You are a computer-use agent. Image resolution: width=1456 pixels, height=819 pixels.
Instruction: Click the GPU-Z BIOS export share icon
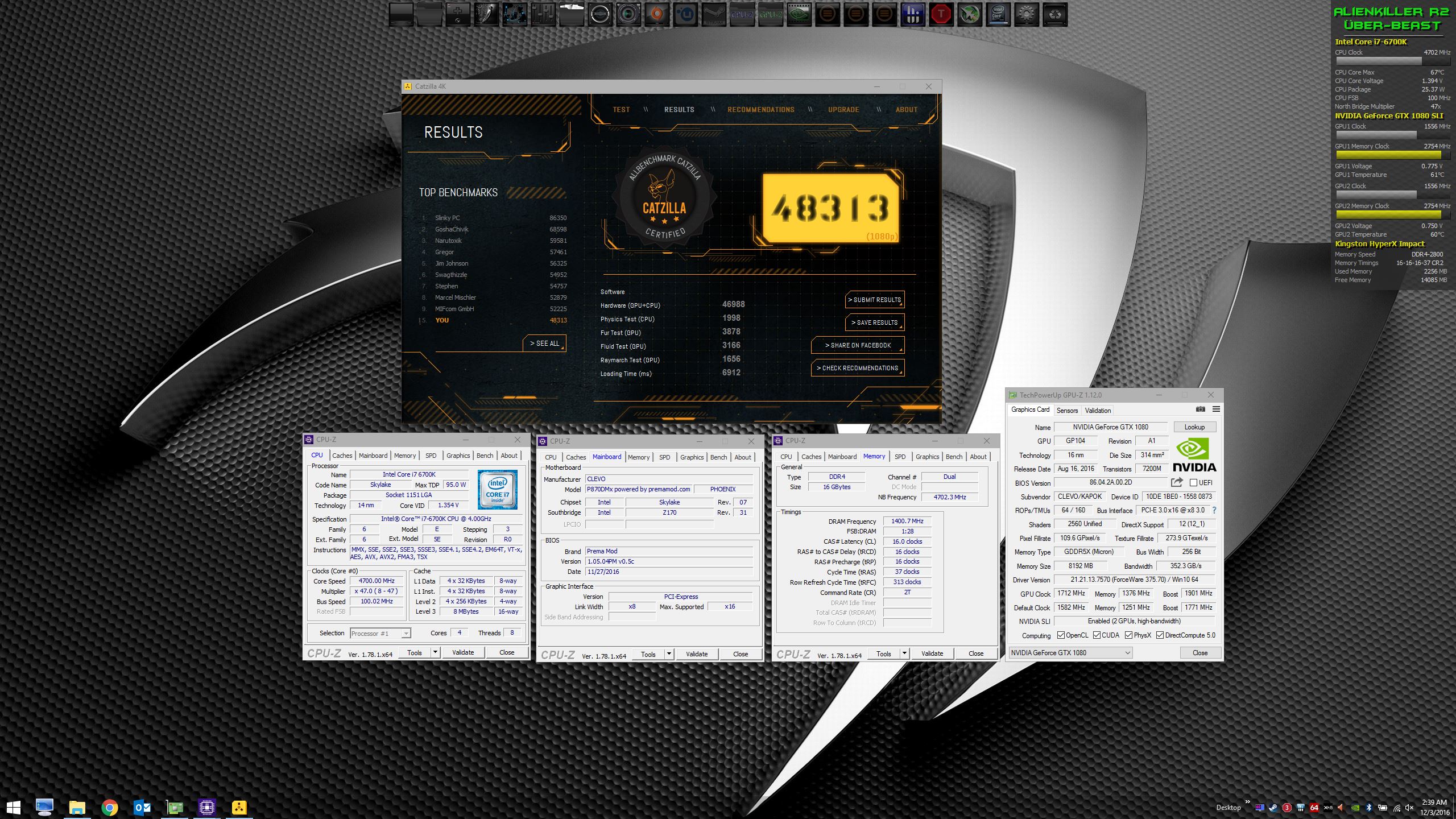click(x=1177, y=482)
